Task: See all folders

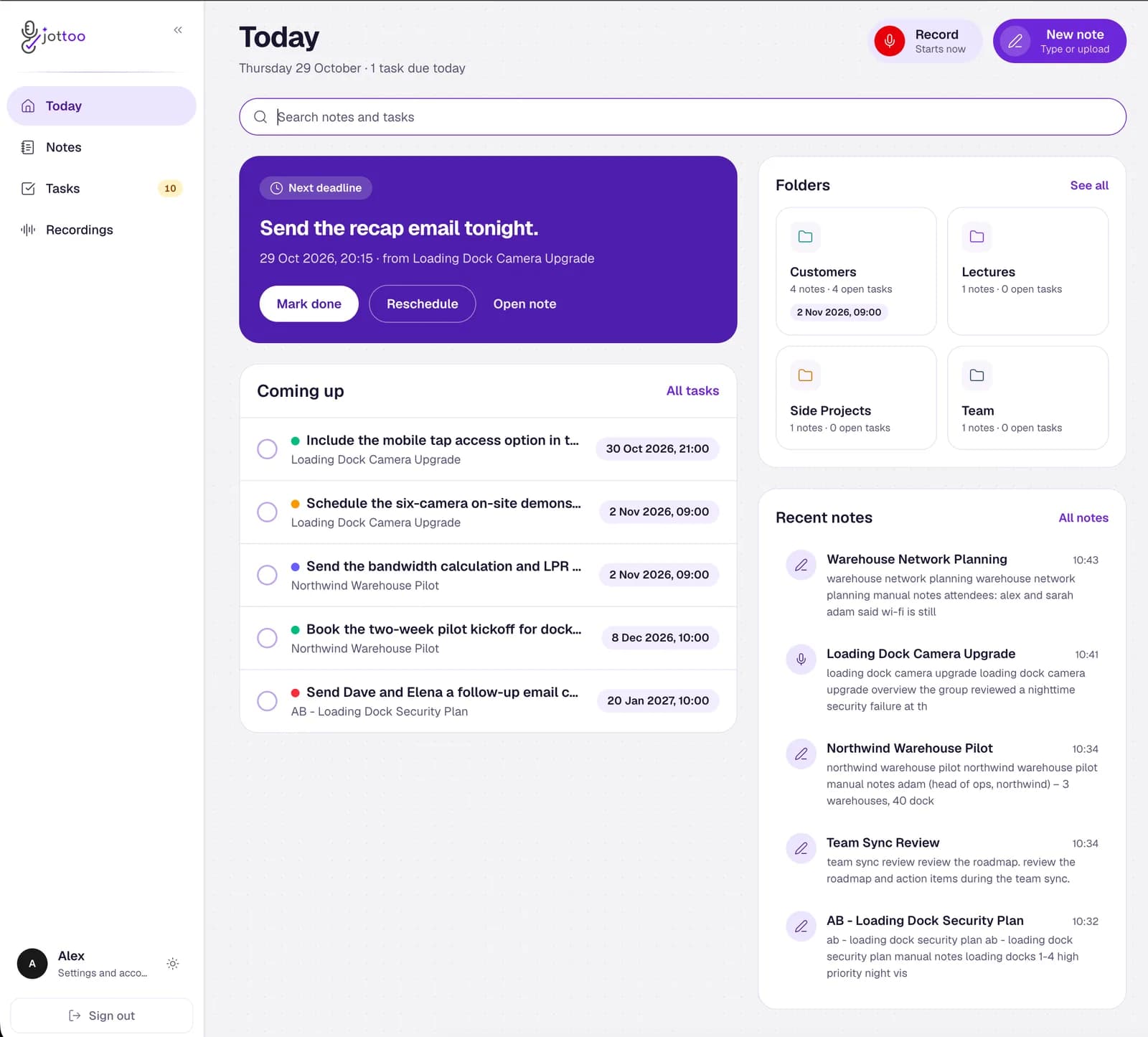Action: pyautogui.click(x=1089, y=185)
